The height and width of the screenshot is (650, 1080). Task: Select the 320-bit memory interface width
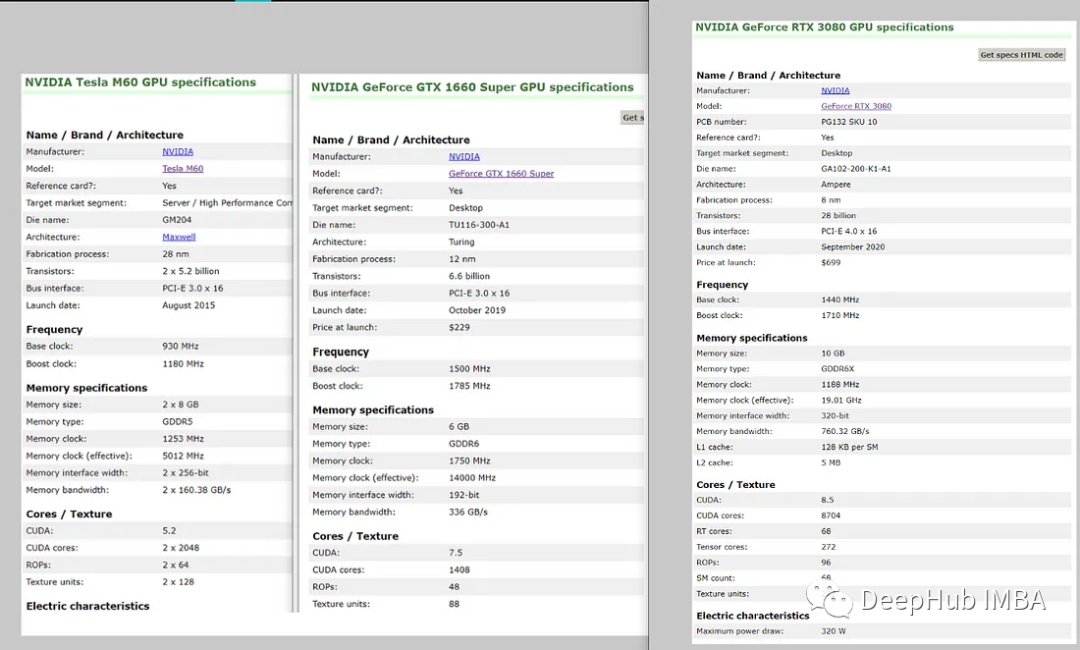(835, 416)
